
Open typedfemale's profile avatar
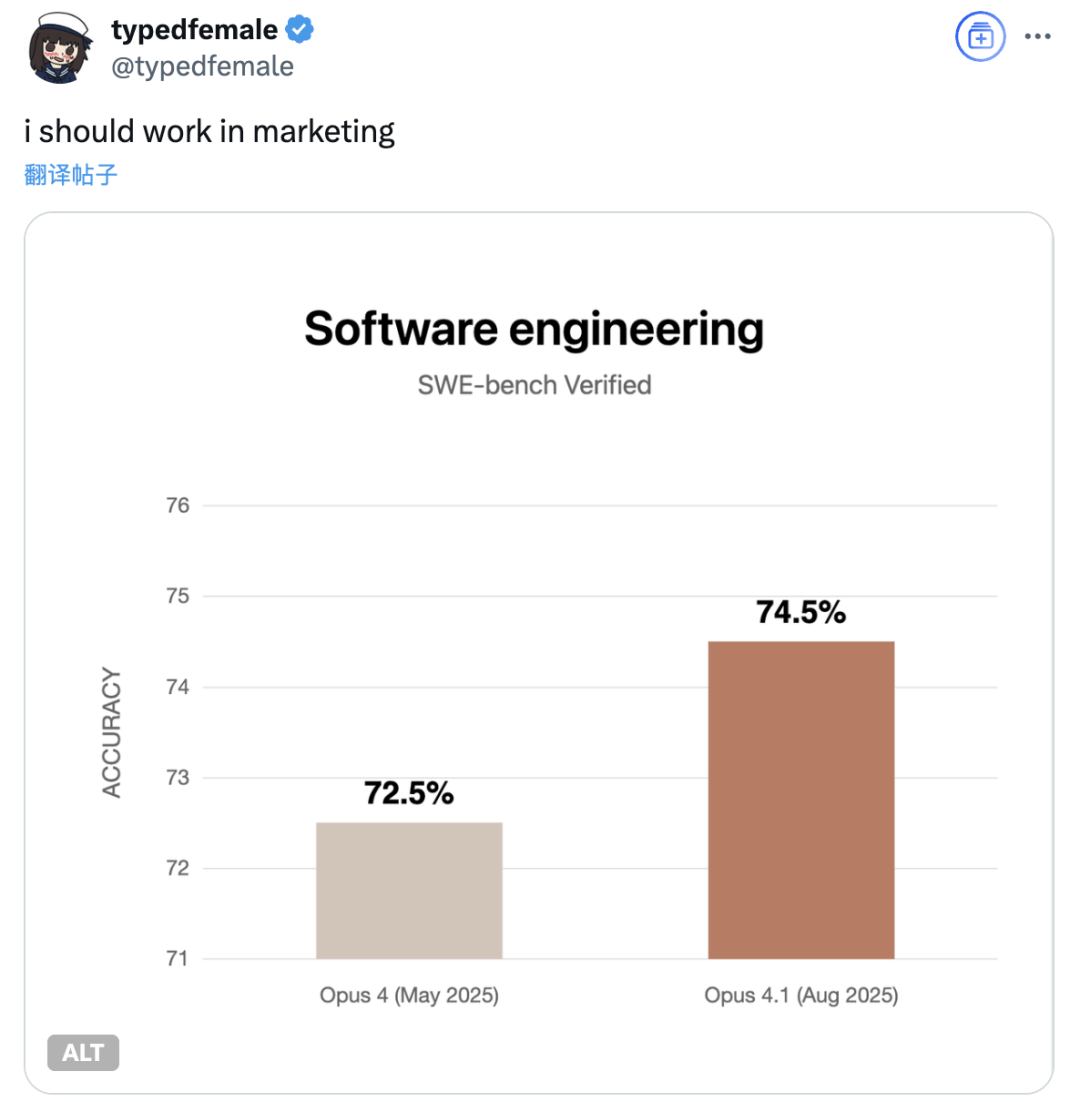(60, 48)
